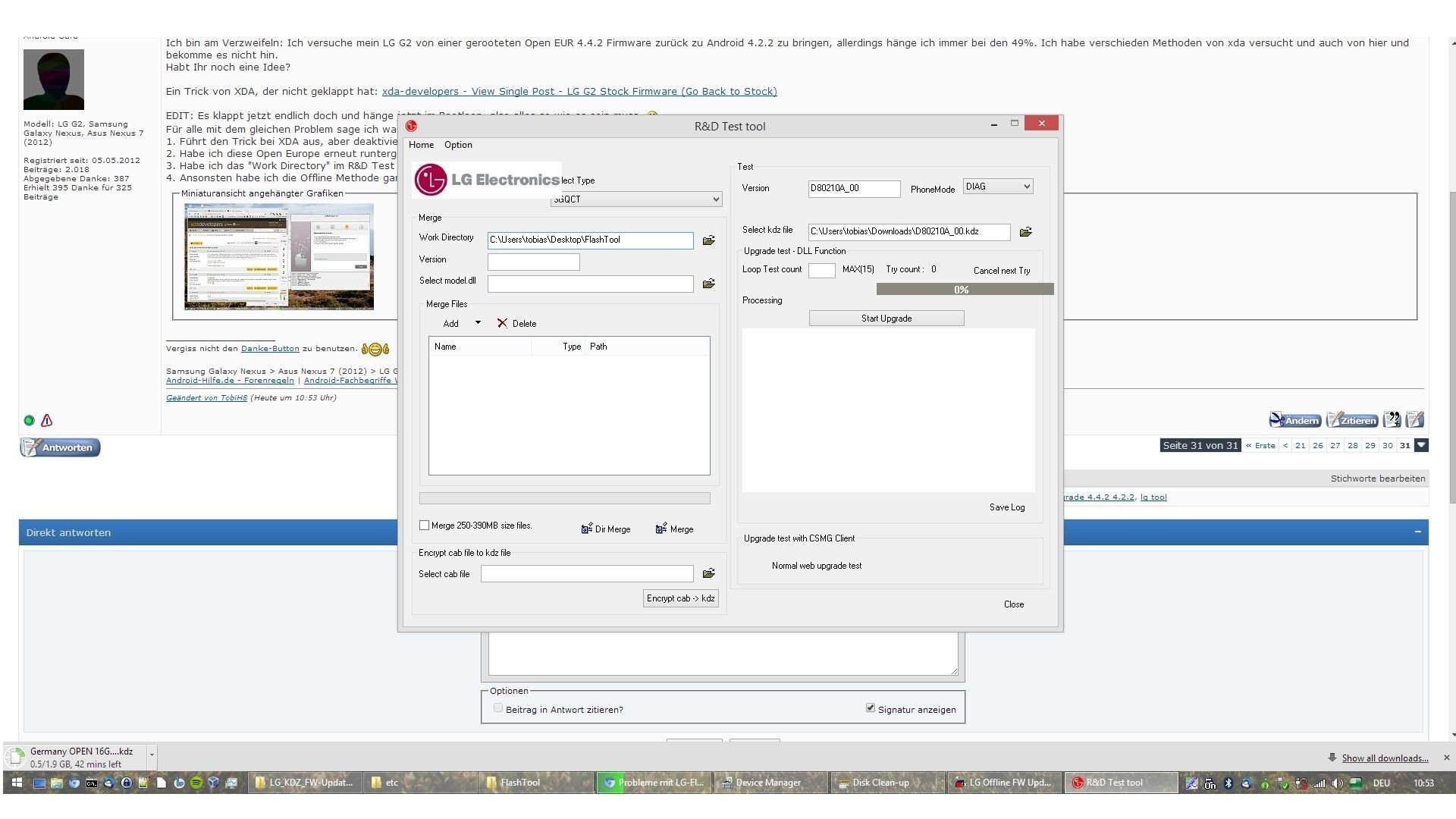Open the Home menu
The height and width of the screenshot is (819, 1456).
pos(421,145)
